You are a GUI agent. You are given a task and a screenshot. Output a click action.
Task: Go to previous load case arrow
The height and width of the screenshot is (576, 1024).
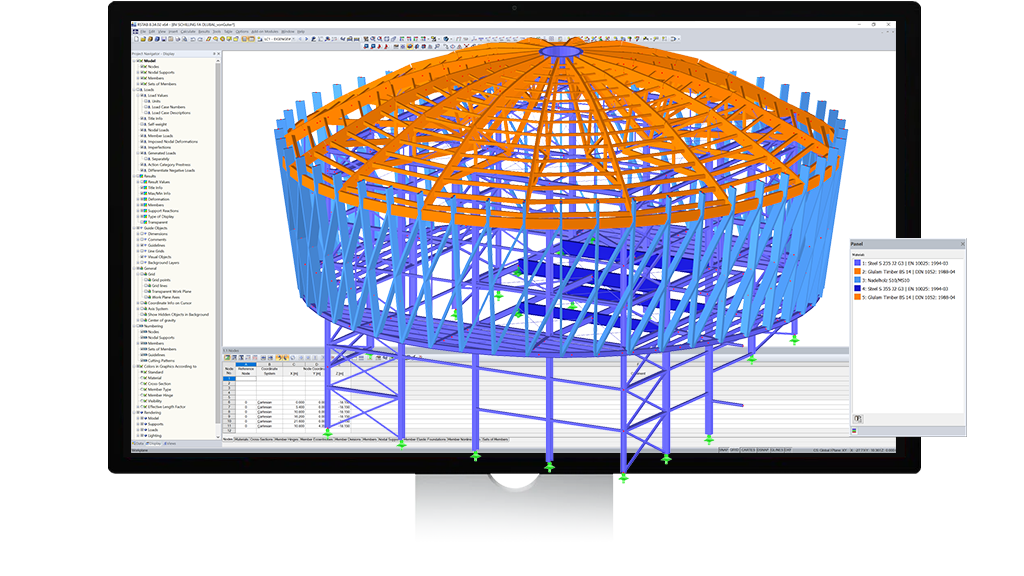(x=300, y=39)
